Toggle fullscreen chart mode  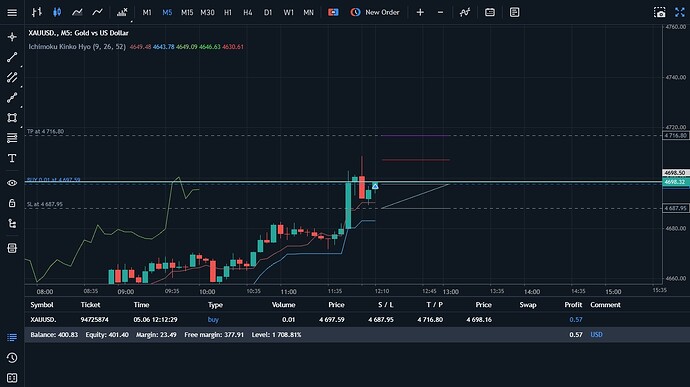point(680,12)
